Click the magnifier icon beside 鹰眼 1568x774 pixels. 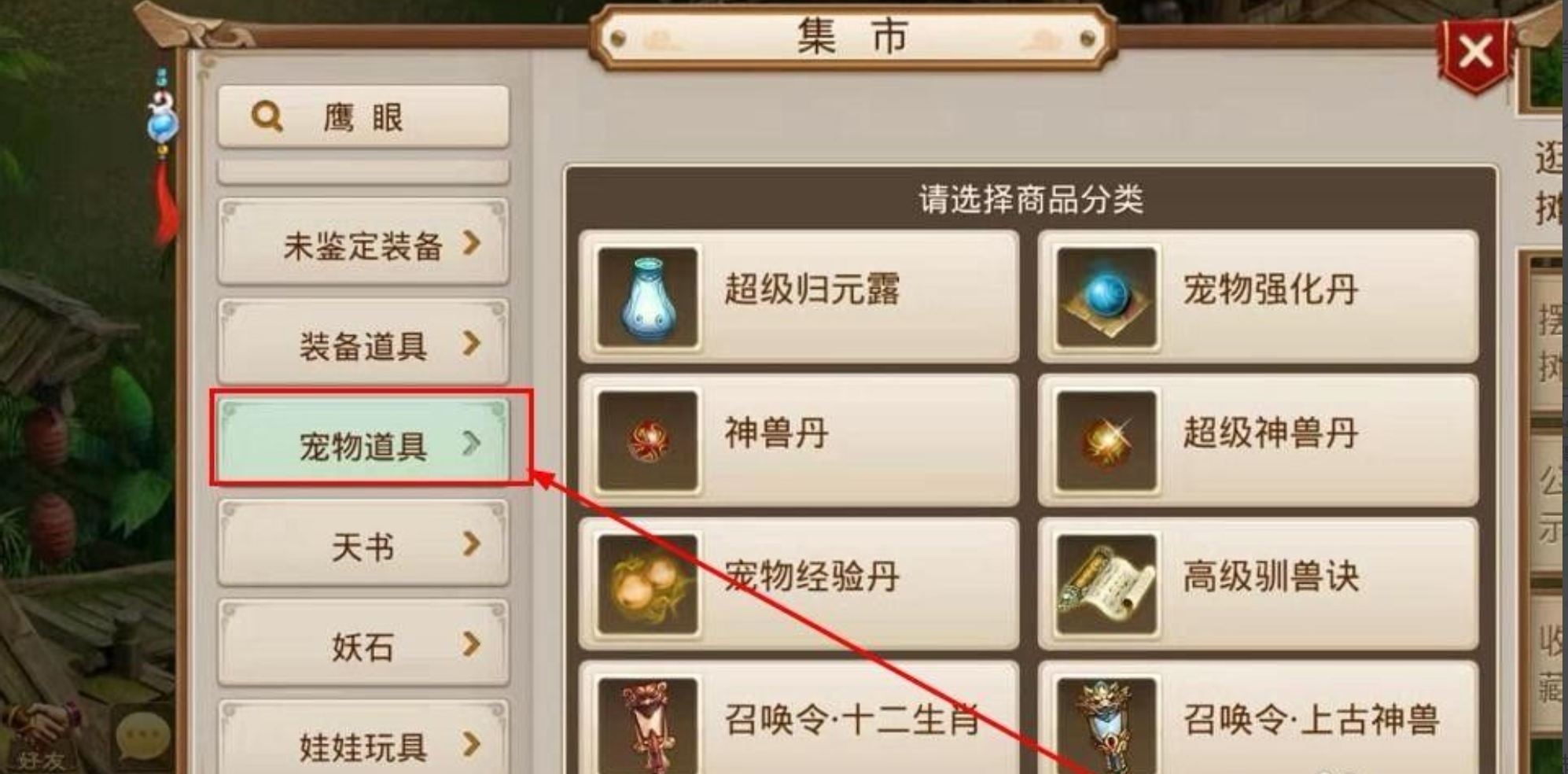267,117
